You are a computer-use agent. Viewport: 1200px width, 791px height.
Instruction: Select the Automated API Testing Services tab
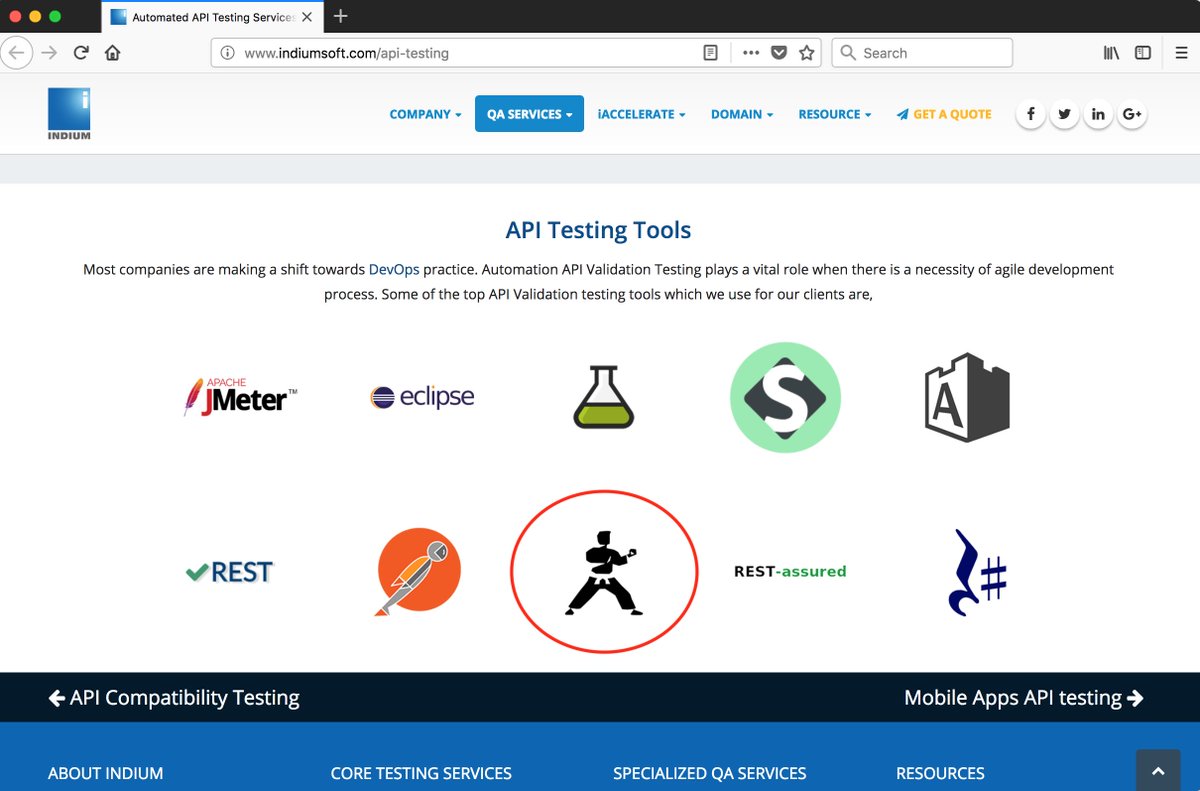pos(210,17)
